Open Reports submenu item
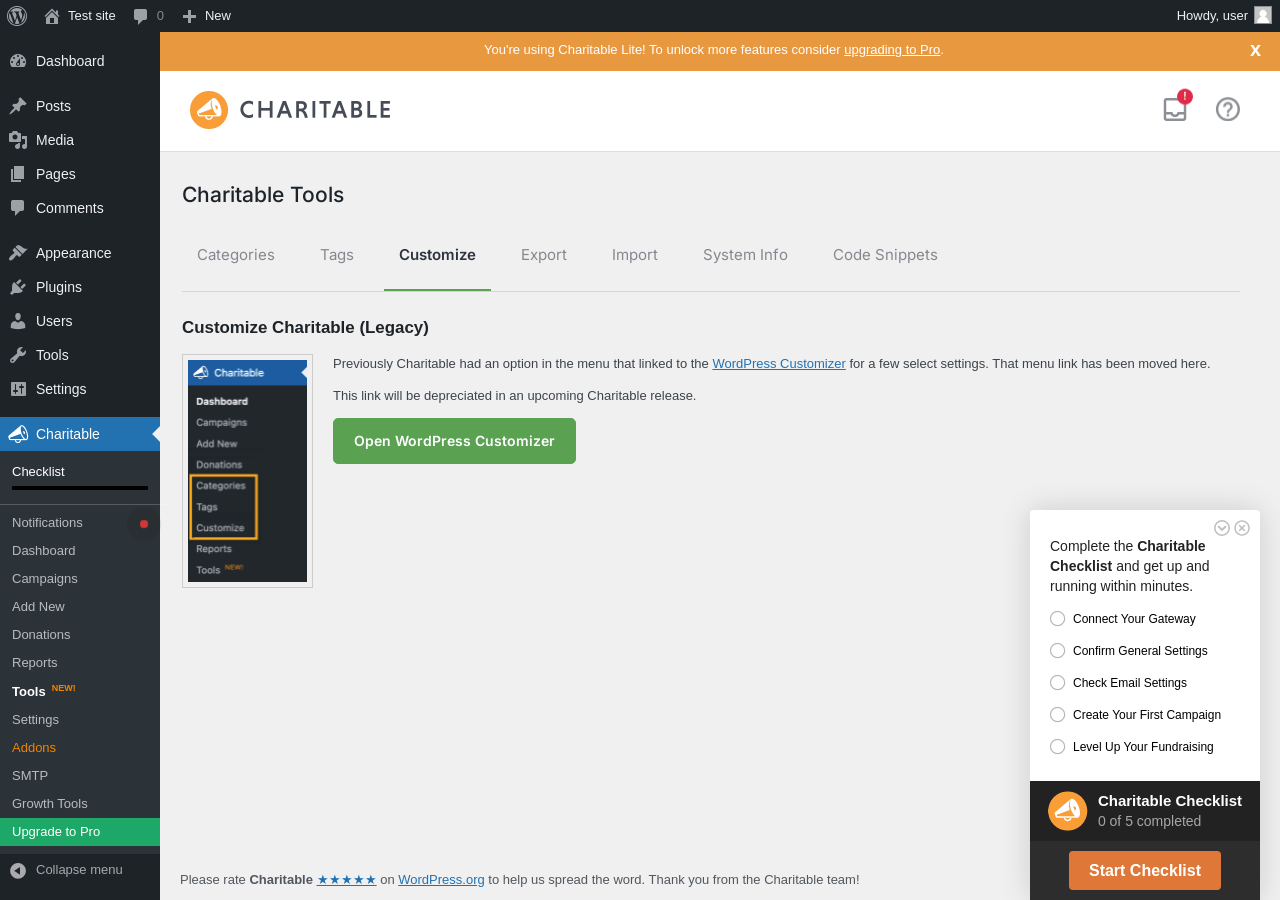 pos(80,663)
